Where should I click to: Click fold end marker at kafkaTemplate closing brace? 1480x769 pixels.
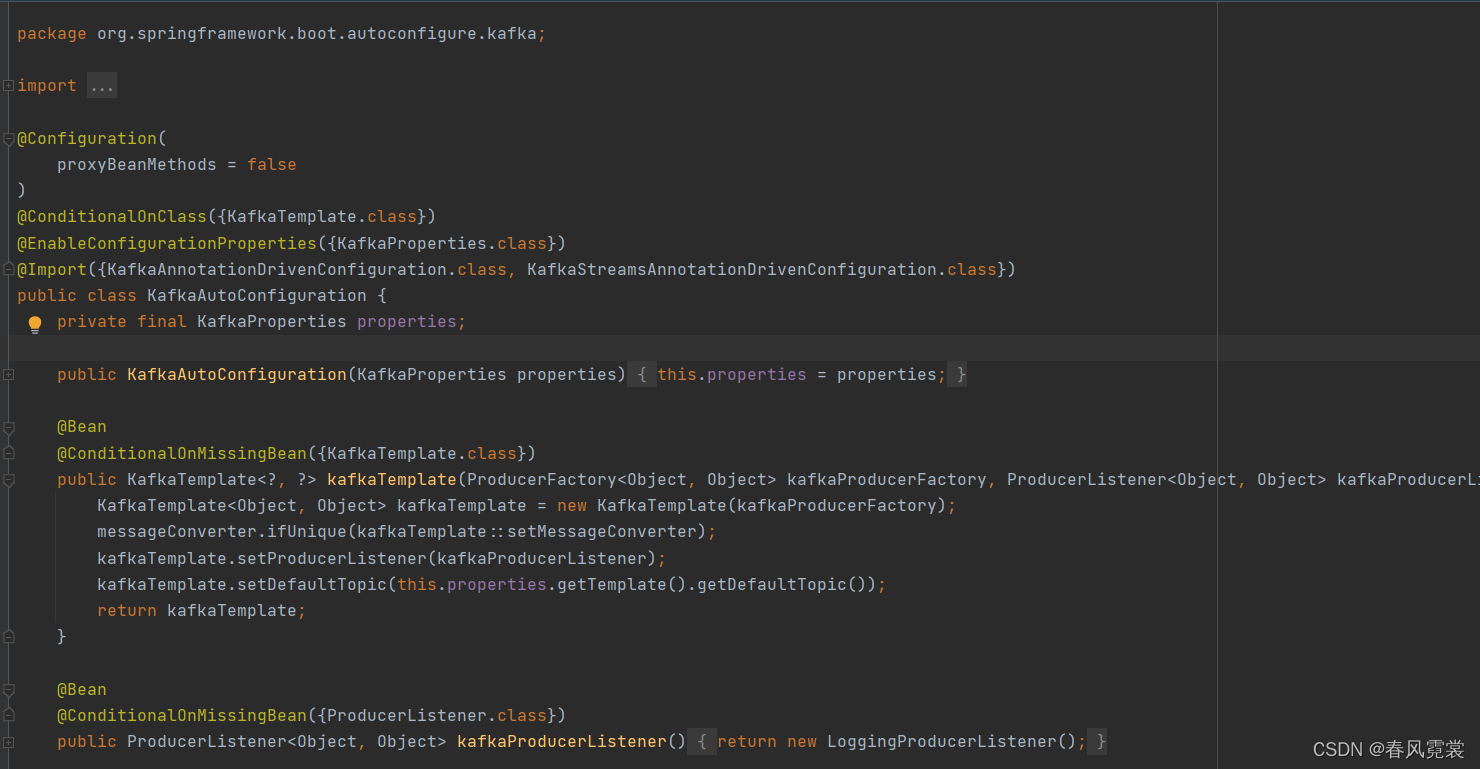click(x=8, y=637)
